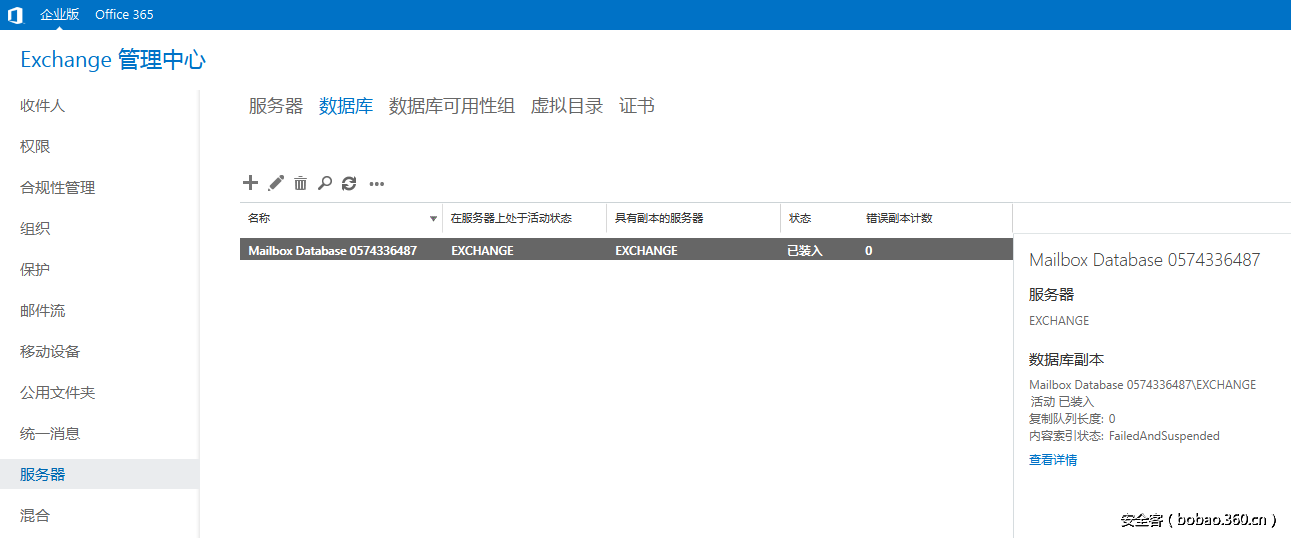
Task: Click the Office logo icon in header
Action: click(15, 15)
